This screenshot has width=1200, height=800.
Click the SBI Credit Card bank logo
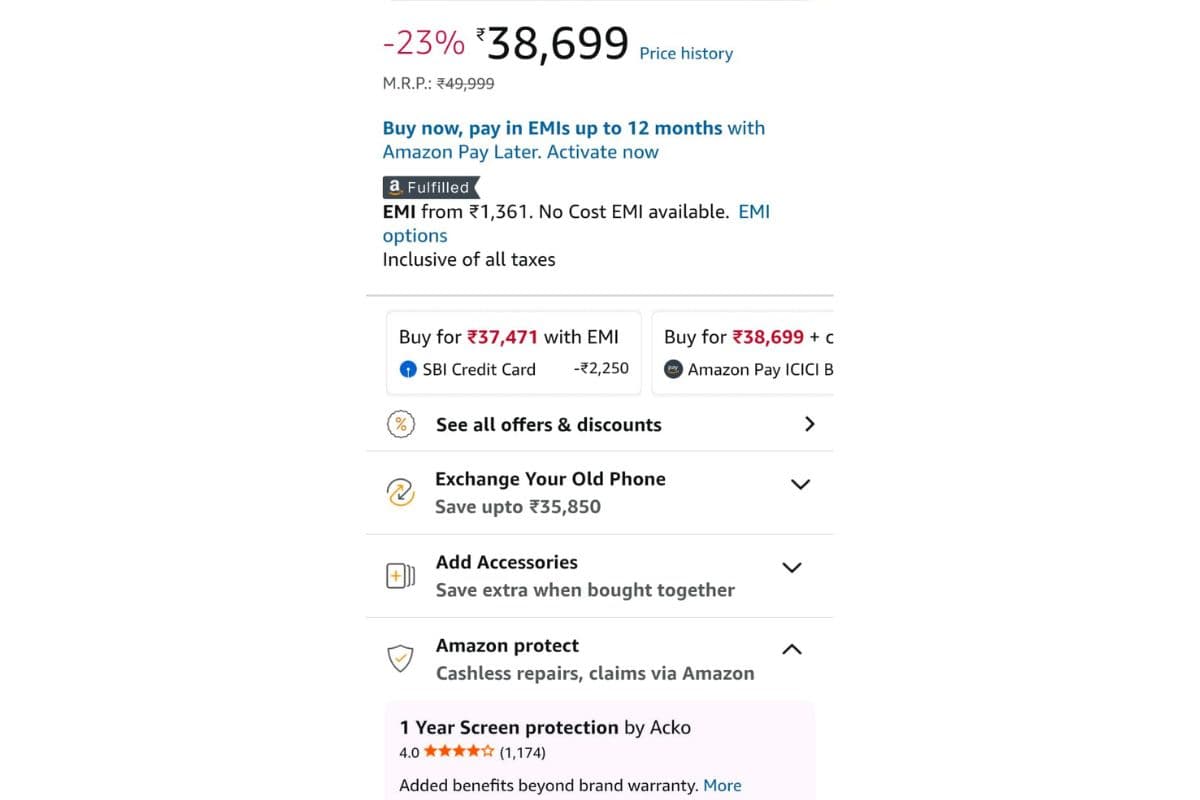[x=409, y=369]
